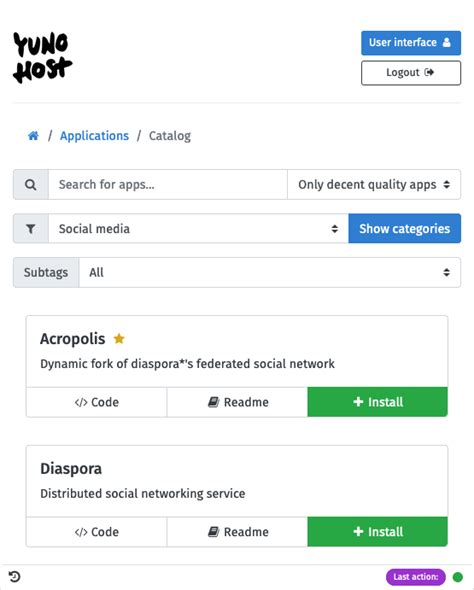Click the funnel filter icon
The width and height of the screenshot is (474, 590).
click(x=31, y=229)
